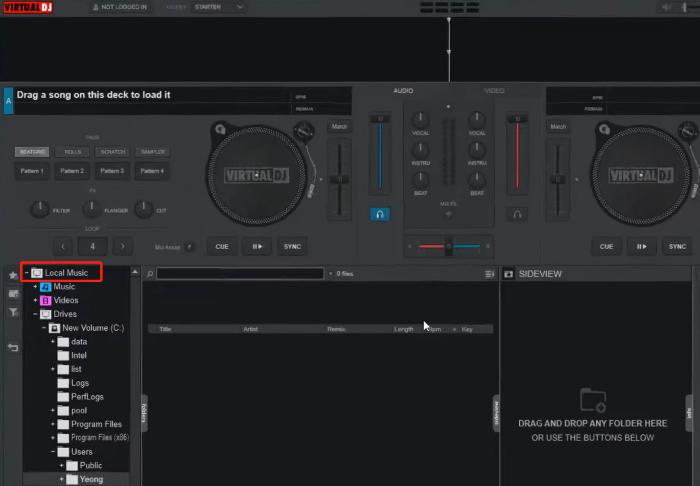Image resolution: width=700 pixels, height=486 pixels.
Task: Click the deck A letter badge
Action: 8,101
